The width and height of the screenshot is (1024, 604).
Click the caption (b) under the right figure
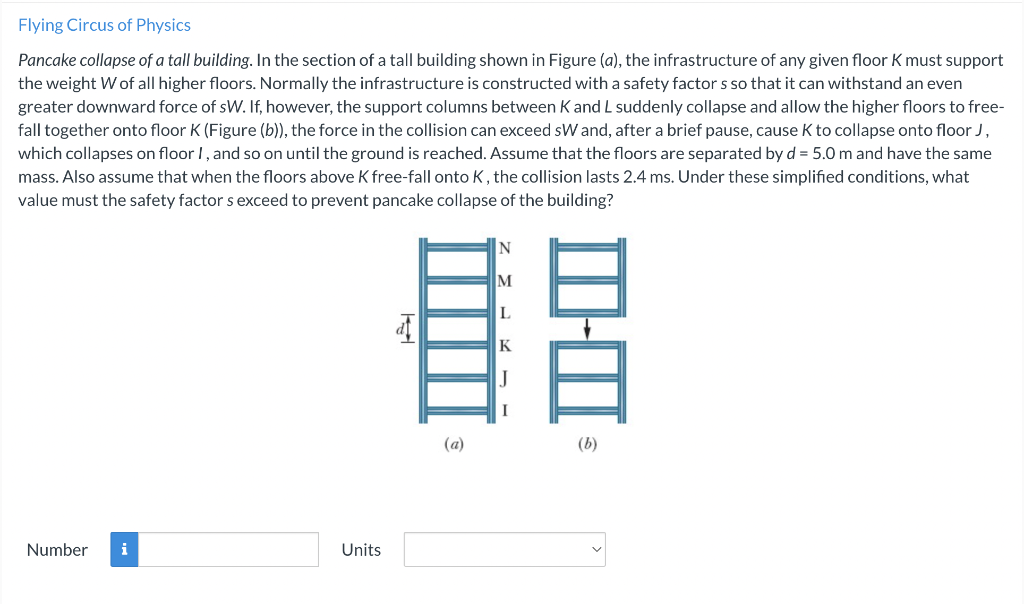[588, 444]
